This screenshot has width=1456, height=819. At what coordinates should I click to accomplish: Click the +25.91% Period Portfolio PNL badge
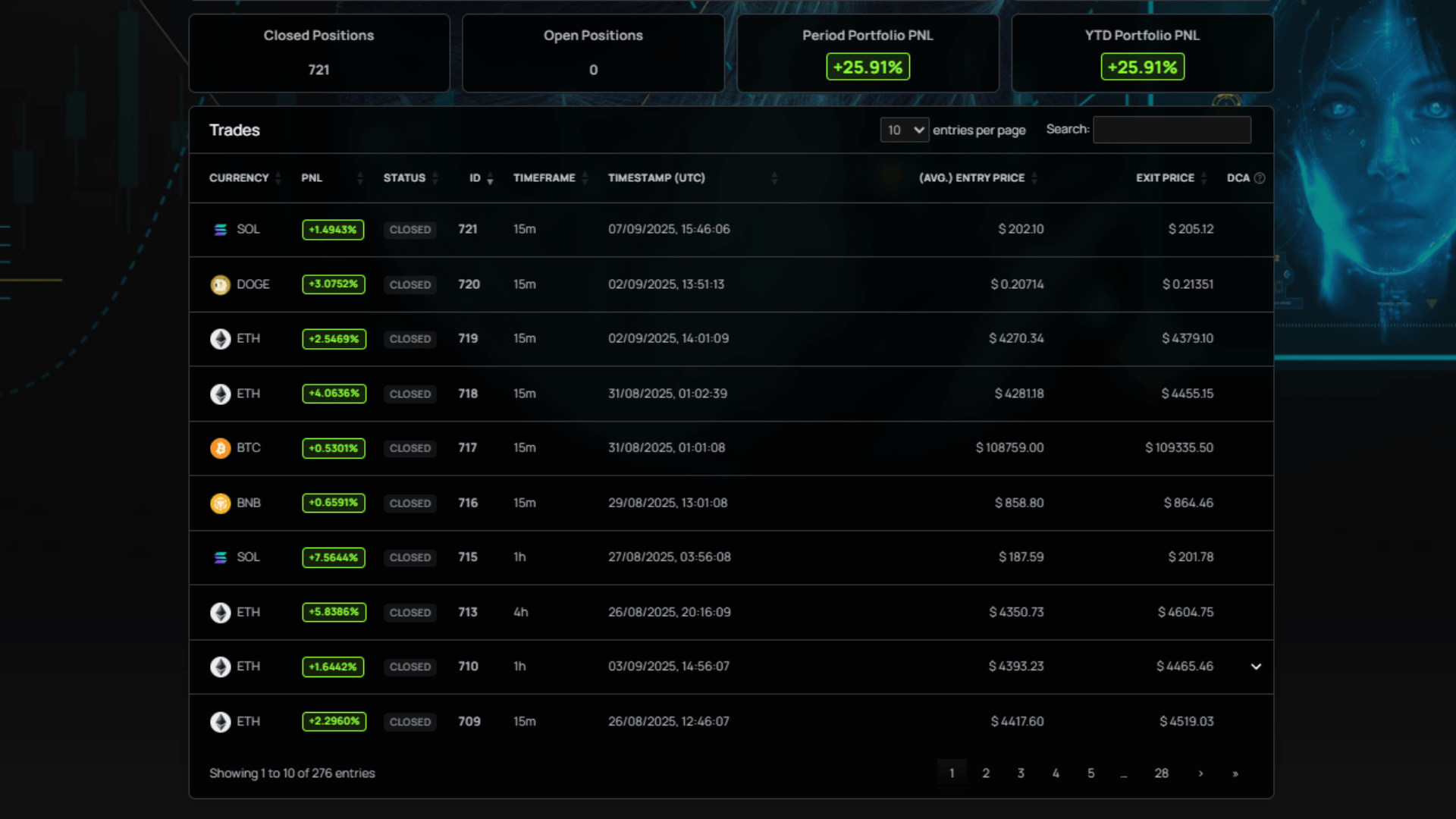868,67
